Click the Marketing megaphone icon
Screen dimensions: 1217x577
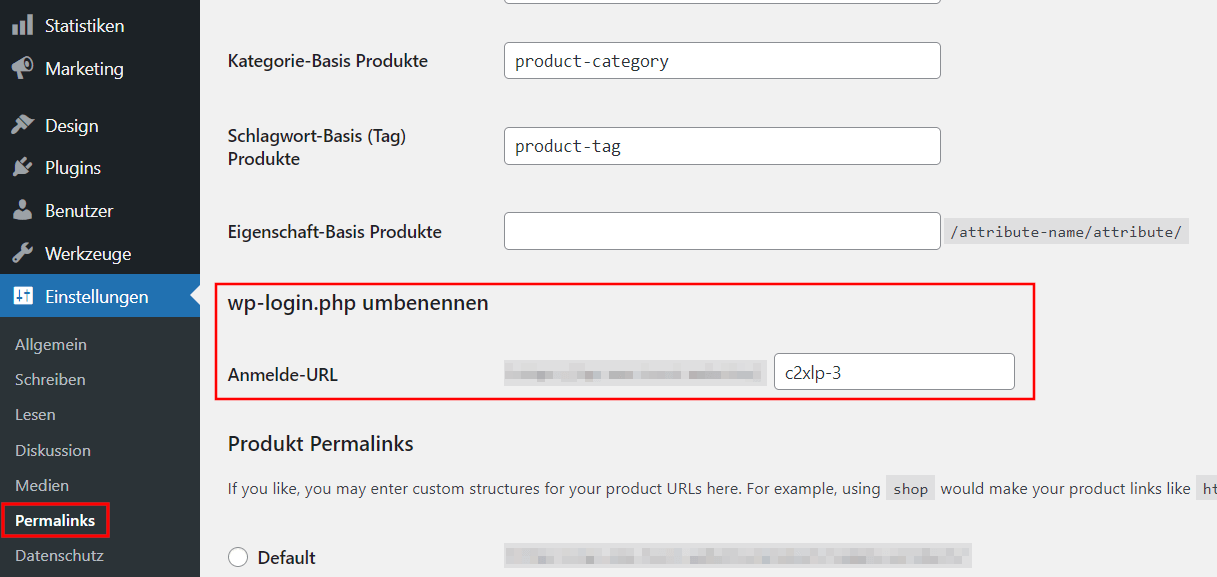coord(22,69)
